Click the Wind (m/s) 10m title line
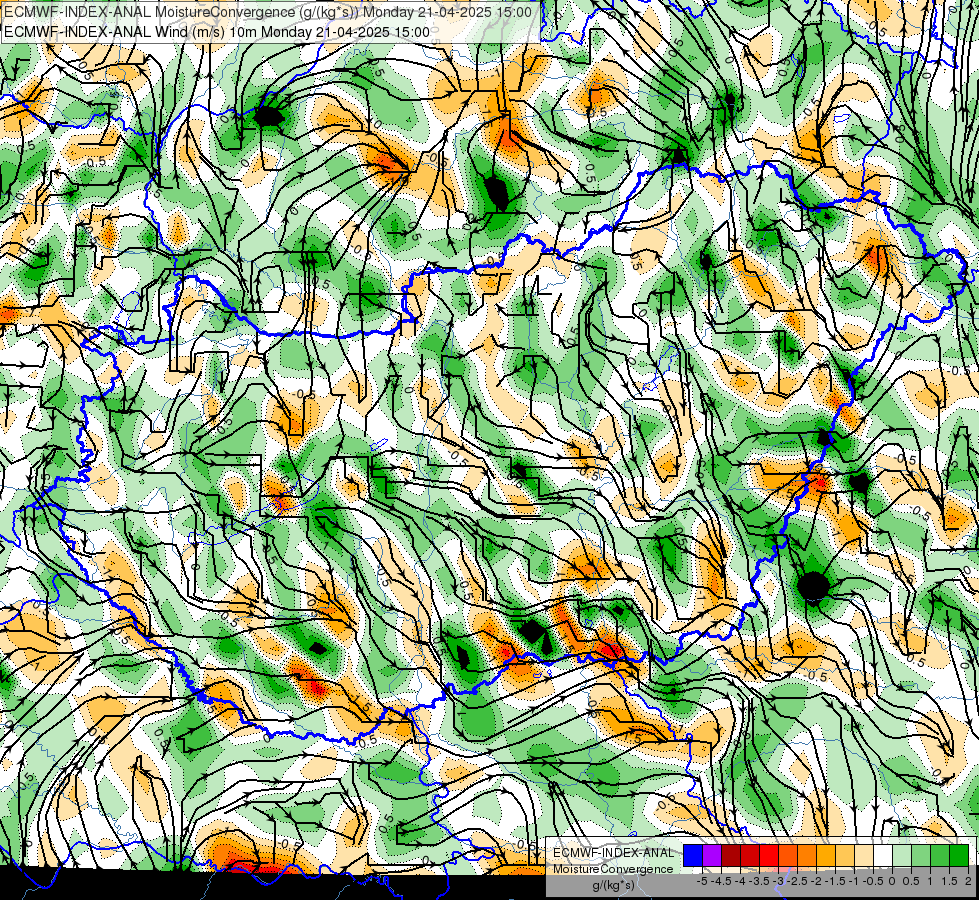The image size is (979, 900). [217, 32]
